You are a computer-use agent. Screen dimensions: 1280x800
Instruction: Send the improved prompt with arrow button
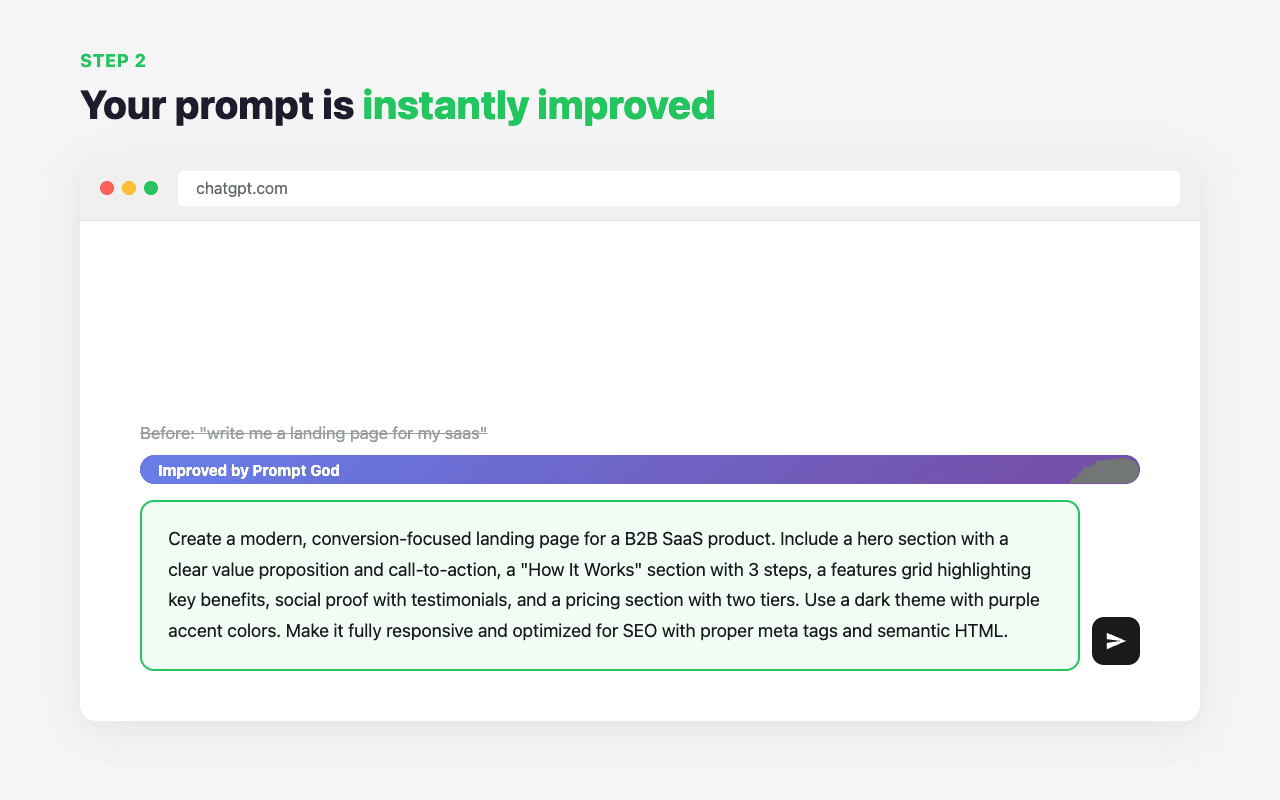point(1116,641)
